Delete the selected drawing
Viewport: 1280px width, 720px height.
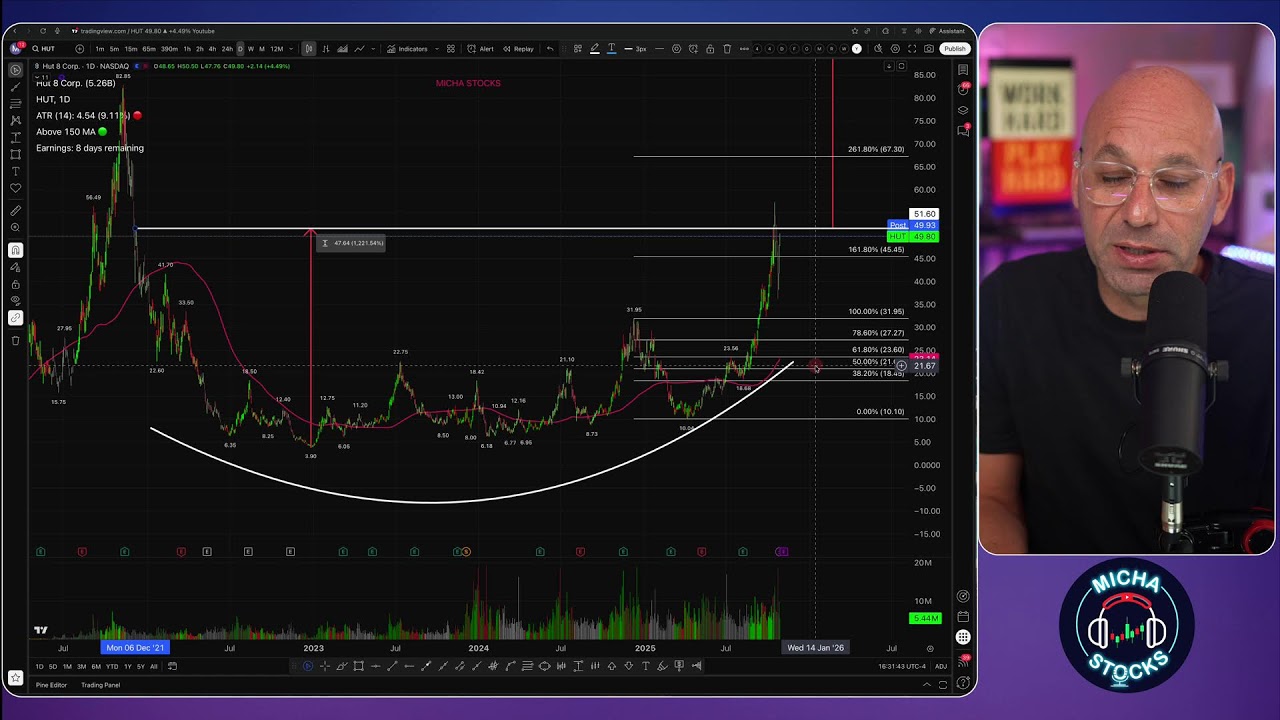[x=727, y=49]
